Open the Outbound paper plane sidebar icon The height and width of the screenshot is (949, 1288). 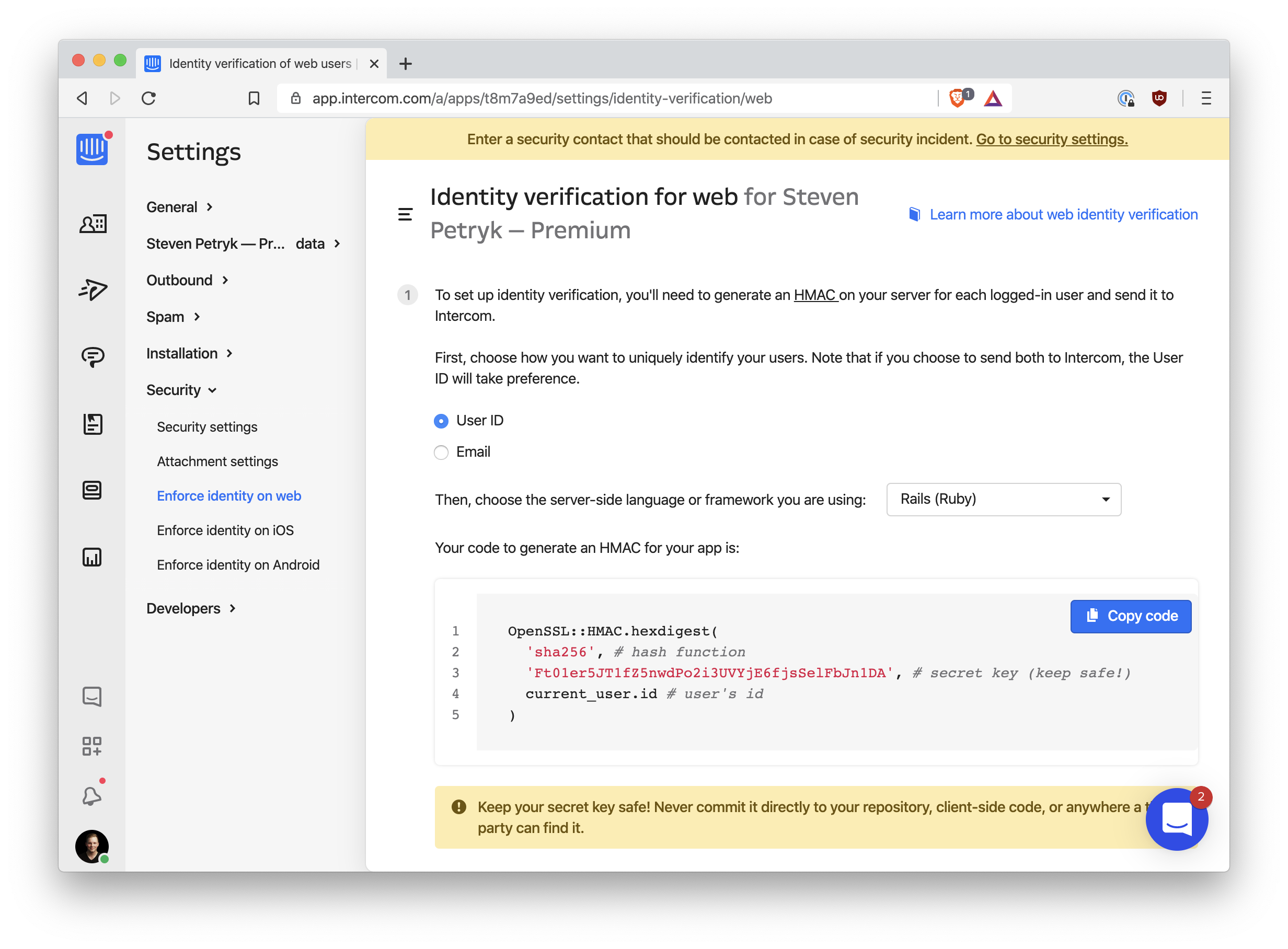(92, 290)
